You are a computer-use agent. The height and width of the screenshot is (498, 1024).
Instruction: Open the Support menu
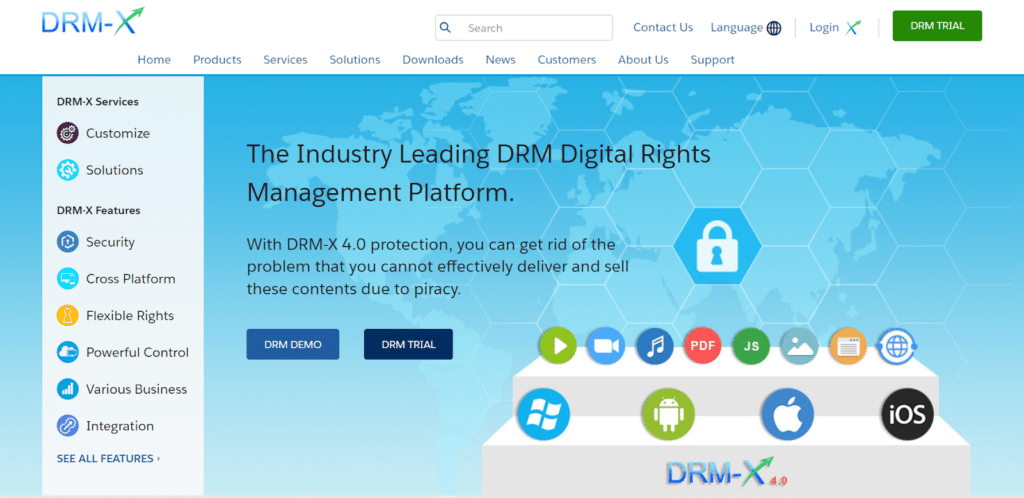712,59
